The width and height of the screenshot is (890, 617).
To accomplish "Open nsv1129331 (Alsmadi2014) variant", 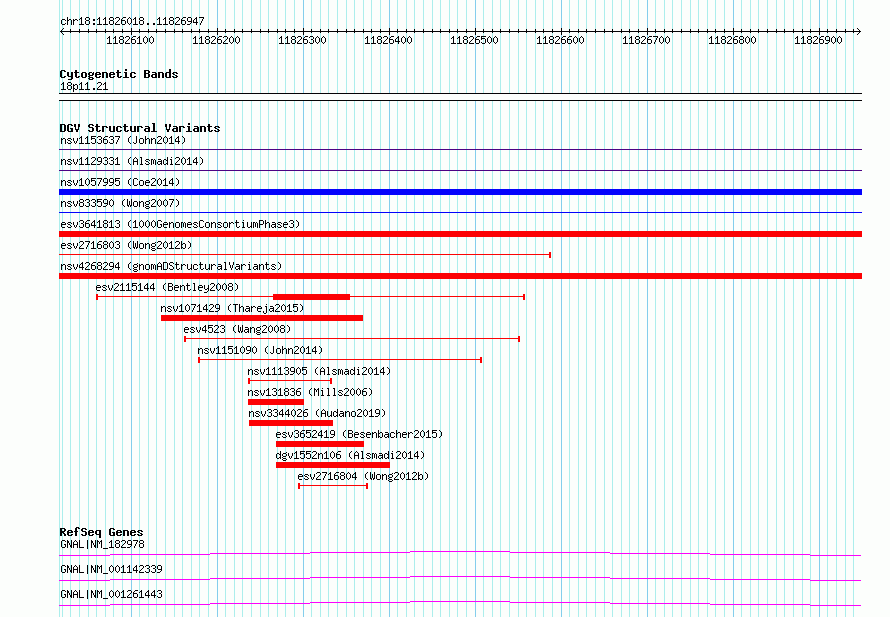I will 132,161.
